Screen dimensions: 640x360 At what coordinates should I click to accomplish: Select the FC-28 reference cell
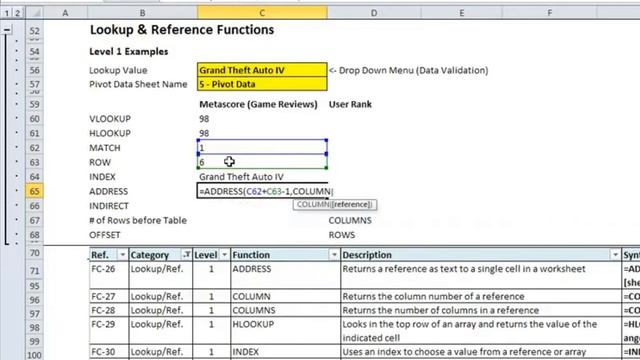(109, 310)
